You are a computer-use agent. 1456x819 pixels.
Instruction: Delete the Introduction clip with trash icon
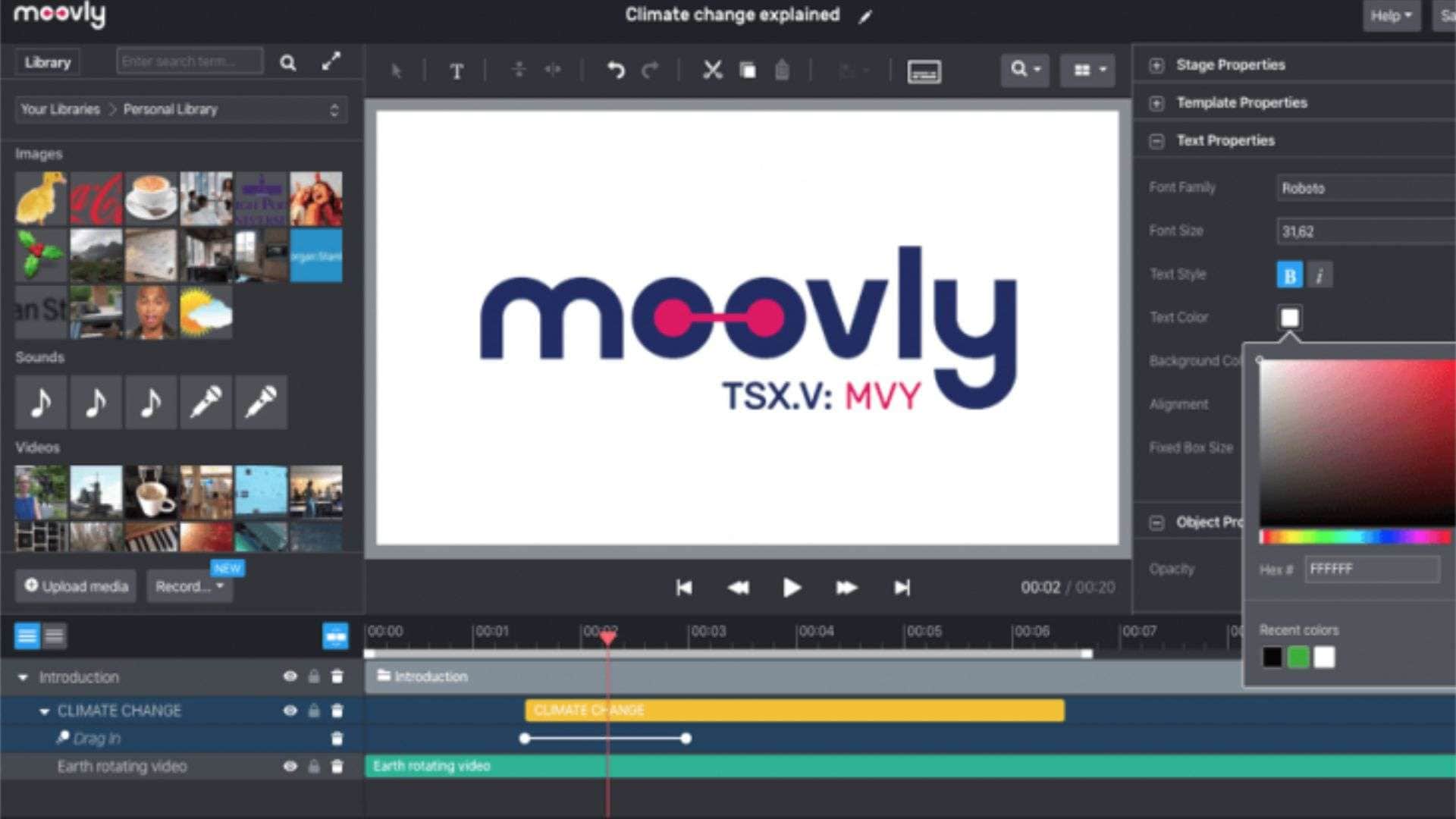tap(337, 676)
